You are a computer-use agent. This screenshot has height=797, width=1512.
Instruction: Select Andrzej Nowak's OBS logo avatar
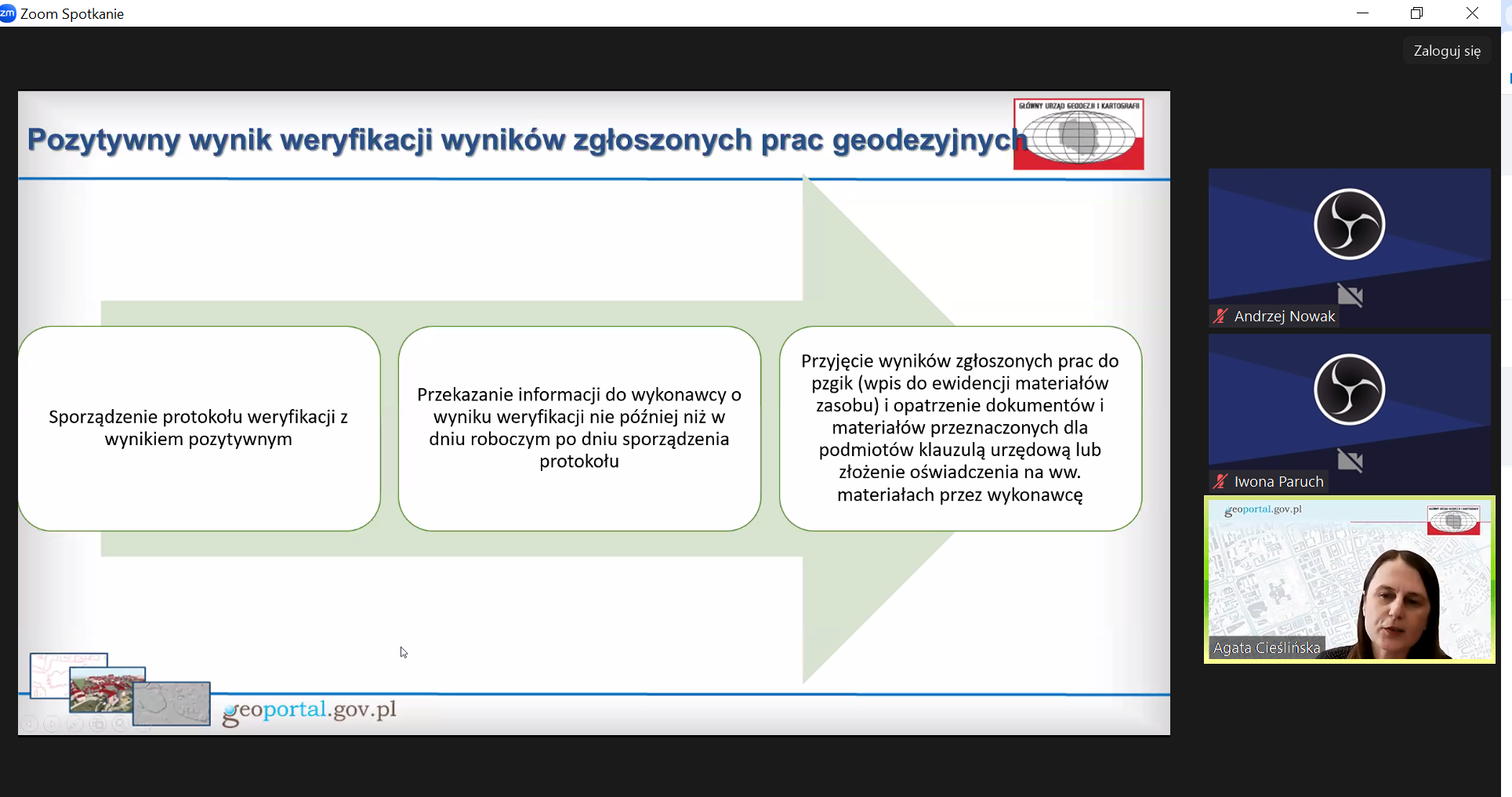tap(1349, 224)
